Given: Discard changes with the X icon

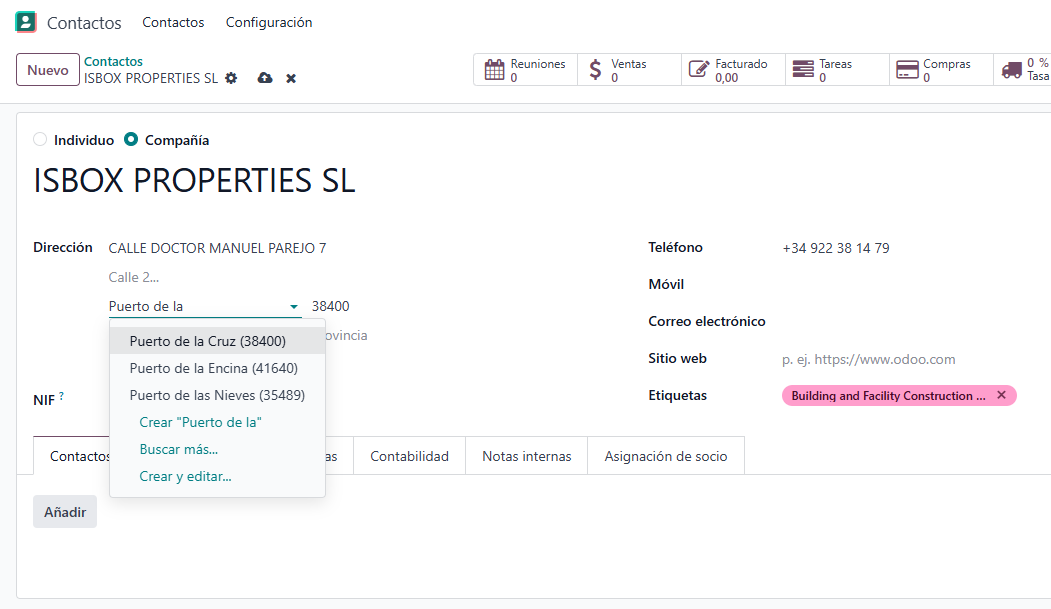Looking at the screenshot, I should click(291, 78).
